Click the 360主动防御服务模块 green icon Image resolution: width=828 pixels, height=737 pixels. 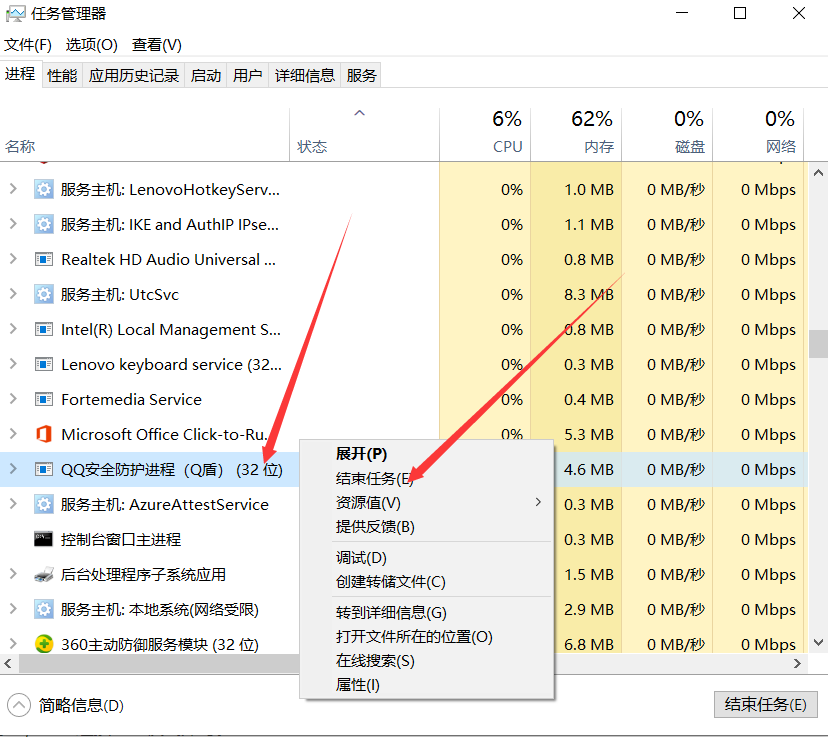(x=44, y=644)
